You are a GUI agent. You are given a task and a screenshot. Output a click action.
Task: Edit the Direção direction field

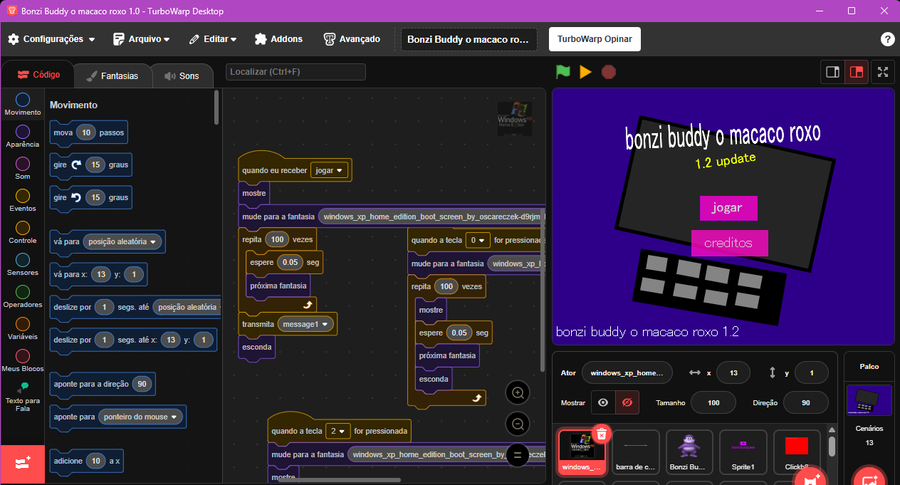(x=806, y=402)
